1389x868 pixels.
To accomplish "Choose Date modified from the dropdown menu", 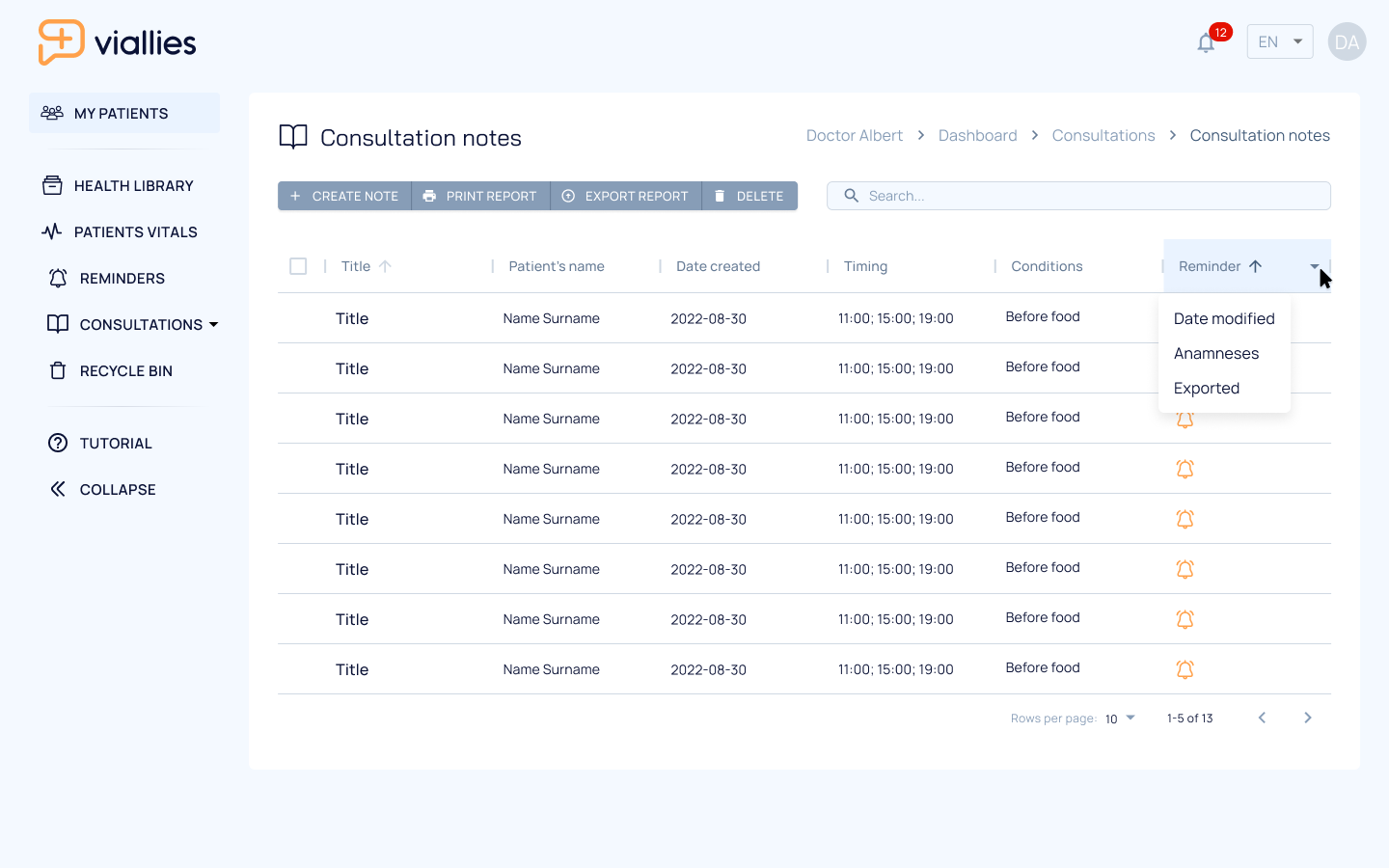I will tap(1224, 318).
